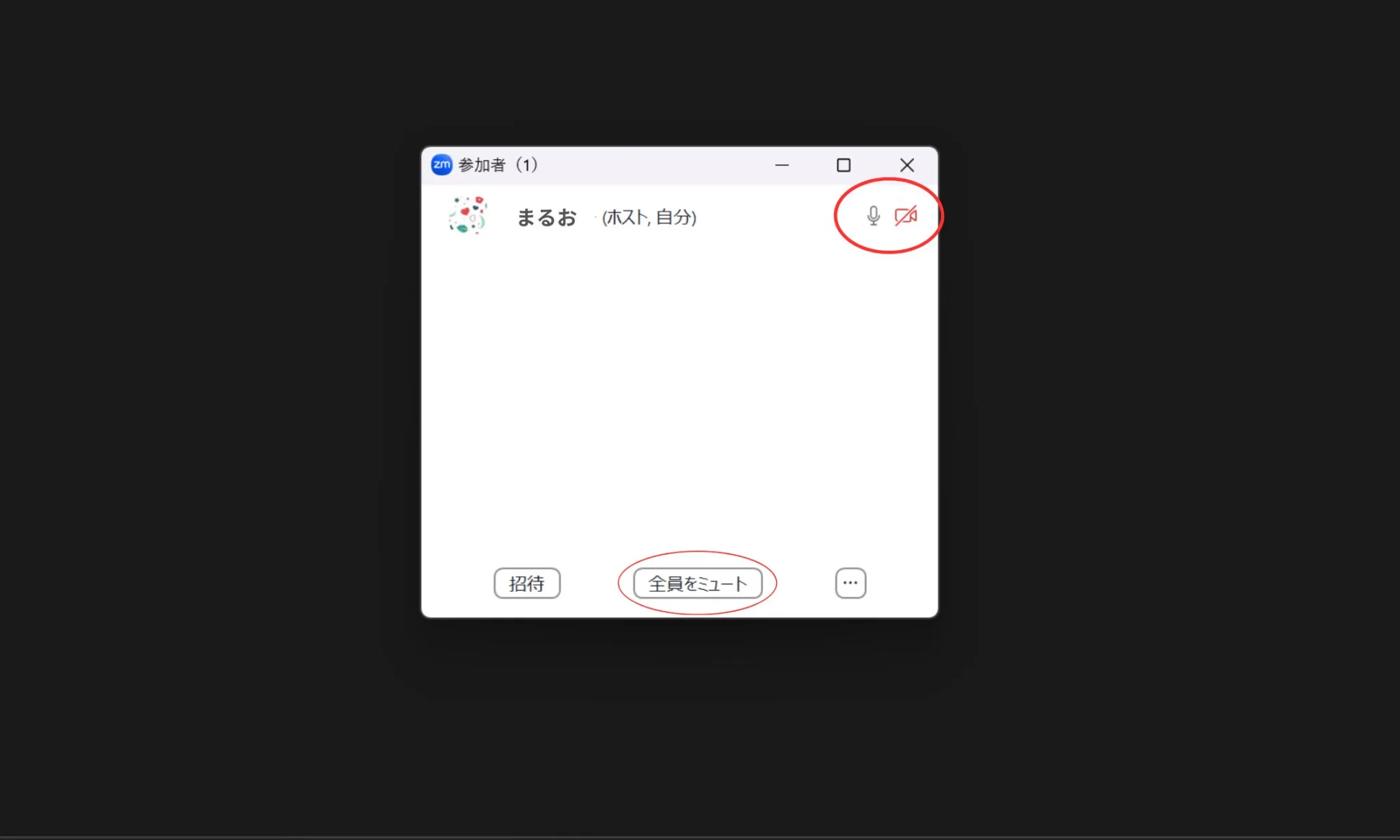The height and width of the screenshot is (840, 1400).
Task: Mute all participants with 全員をミュート
Action: point(697,583)
